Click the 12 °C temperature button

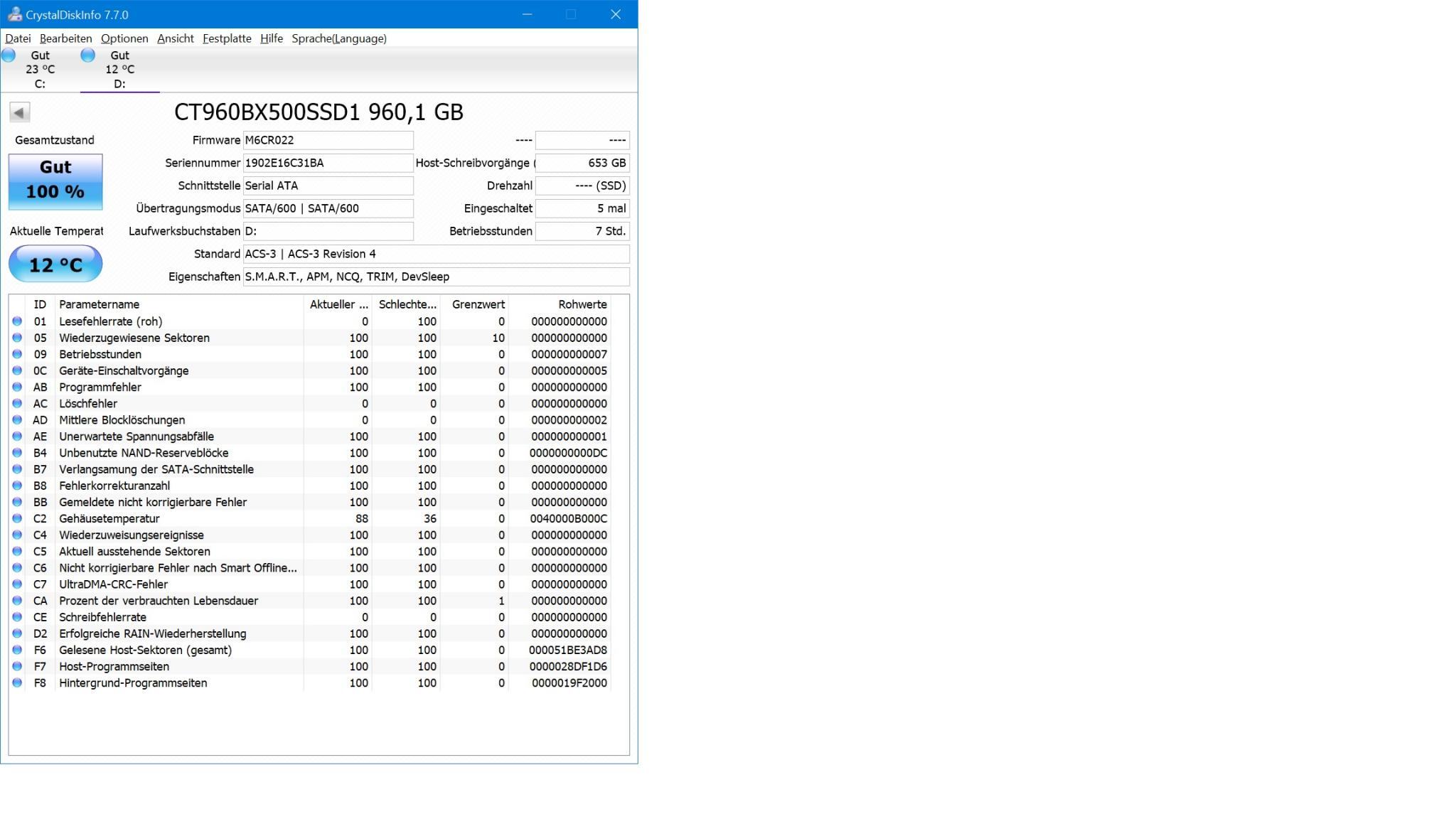[55, 264]
